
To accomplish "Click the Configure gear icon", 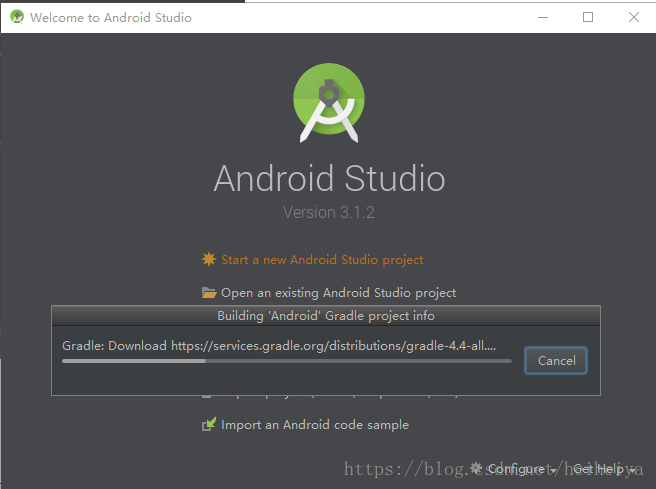I will [476, 468].
